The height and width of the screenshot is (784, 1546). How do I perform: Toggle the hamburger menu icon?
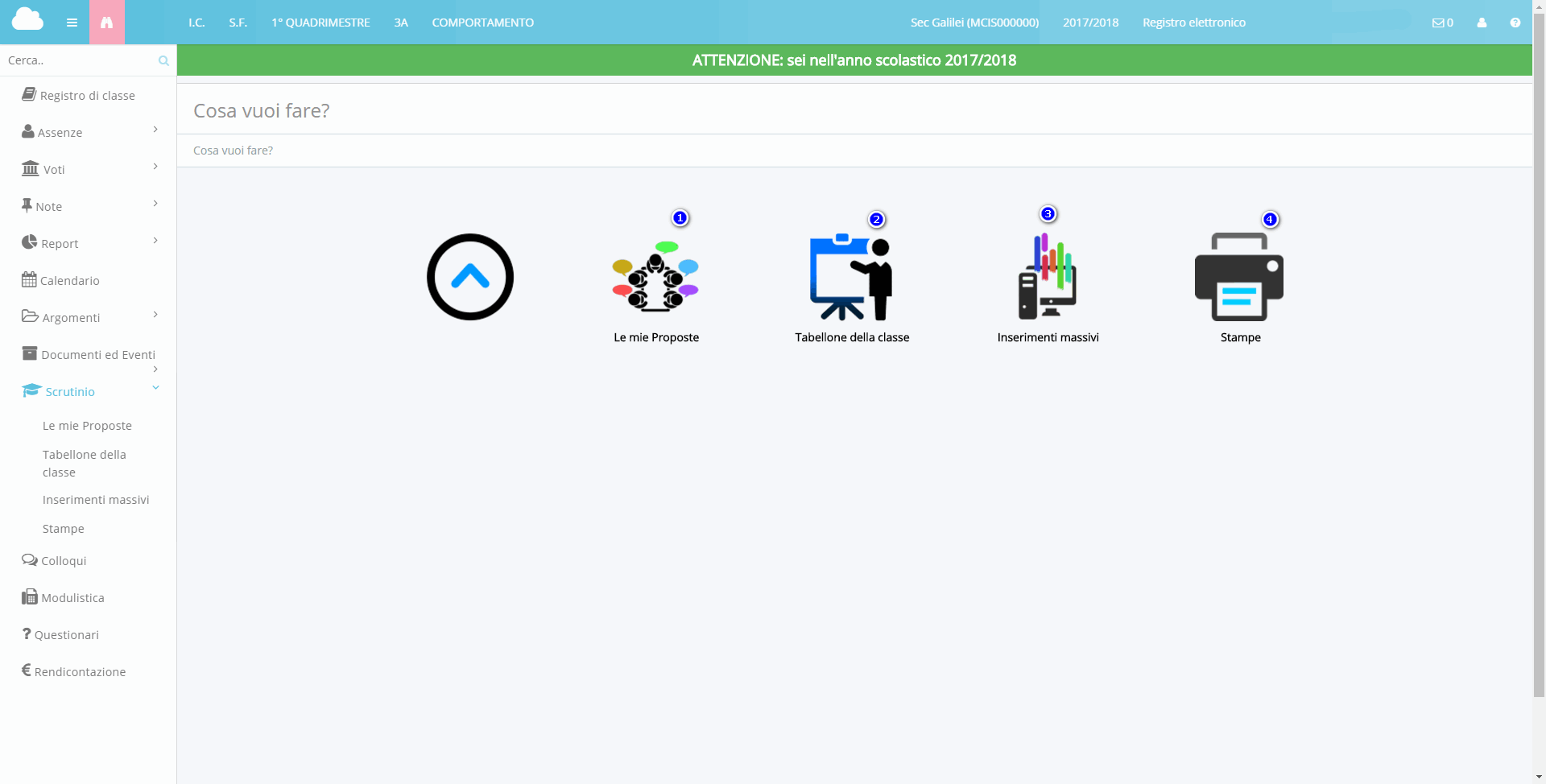click(x=72, y=23)
